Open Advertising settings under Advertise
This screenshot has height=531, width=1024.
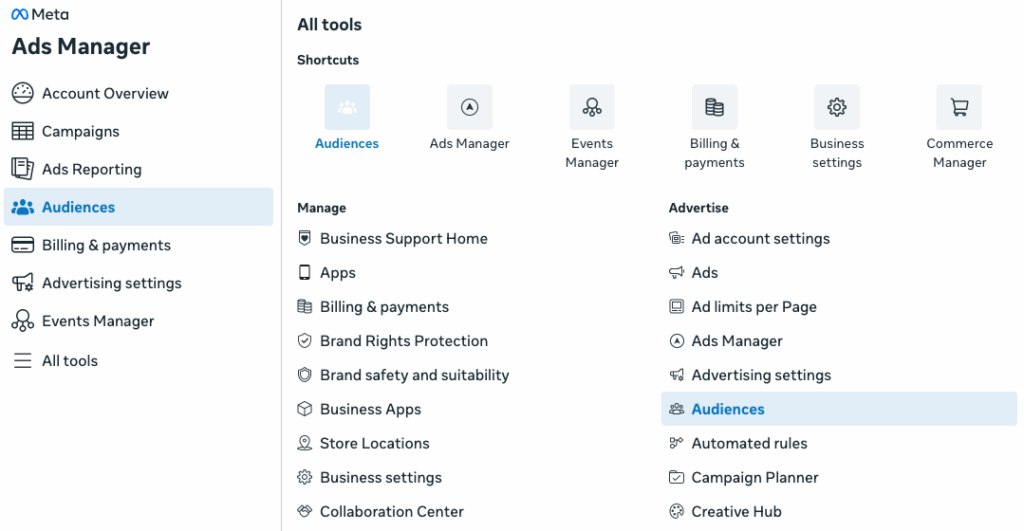click(761, 375)
